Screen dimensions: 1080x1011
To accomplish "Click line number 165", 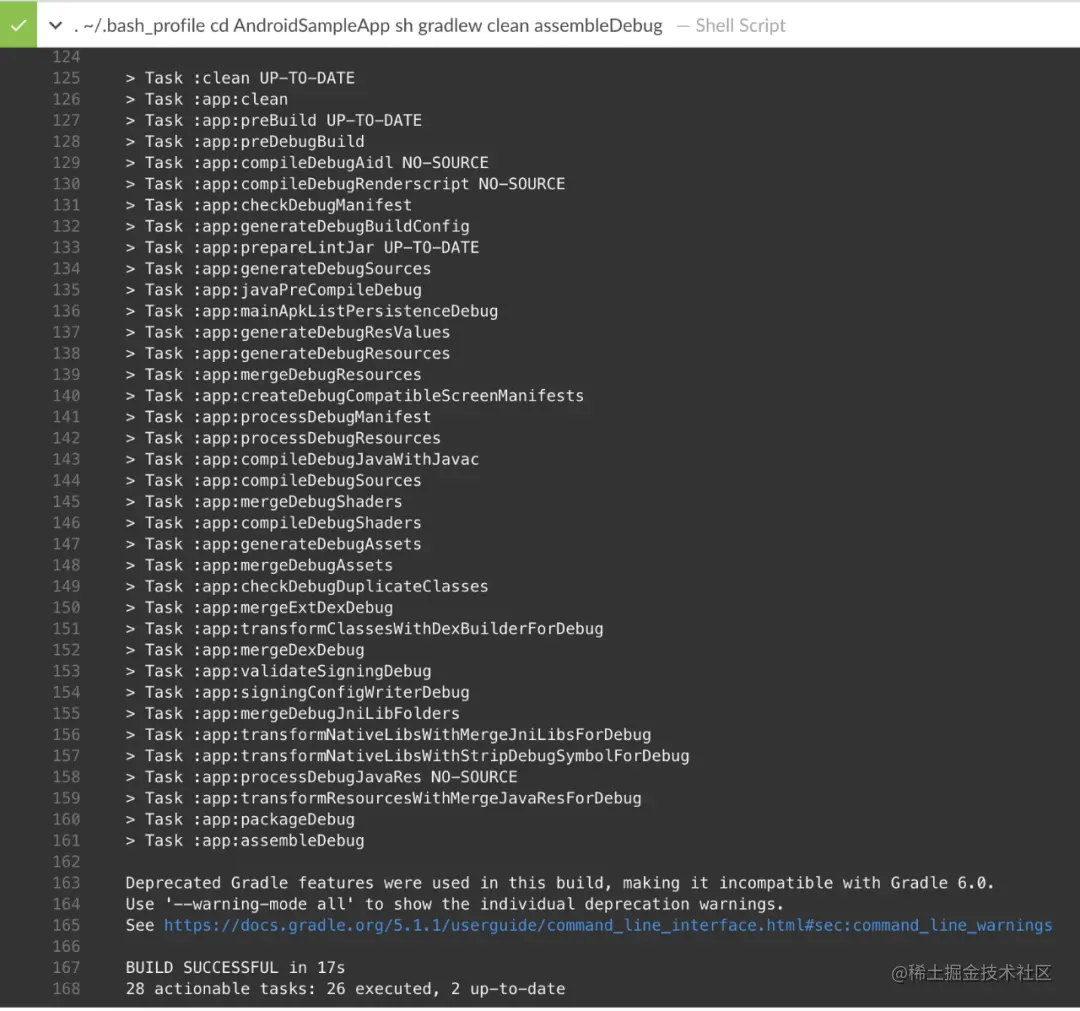I will pos(66,925).
